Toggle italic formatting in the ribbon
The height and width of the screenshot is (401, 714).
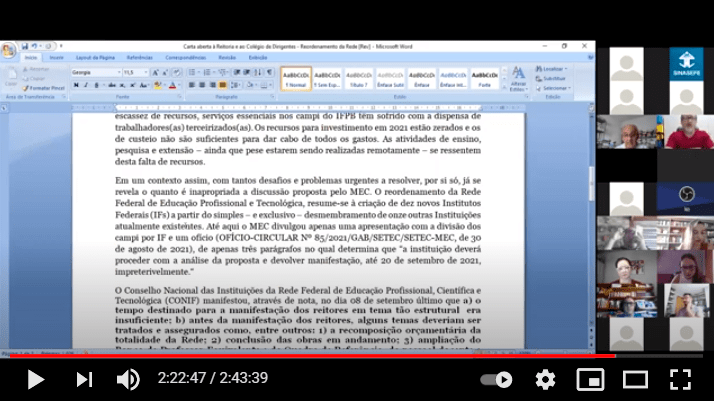point(87,85)
